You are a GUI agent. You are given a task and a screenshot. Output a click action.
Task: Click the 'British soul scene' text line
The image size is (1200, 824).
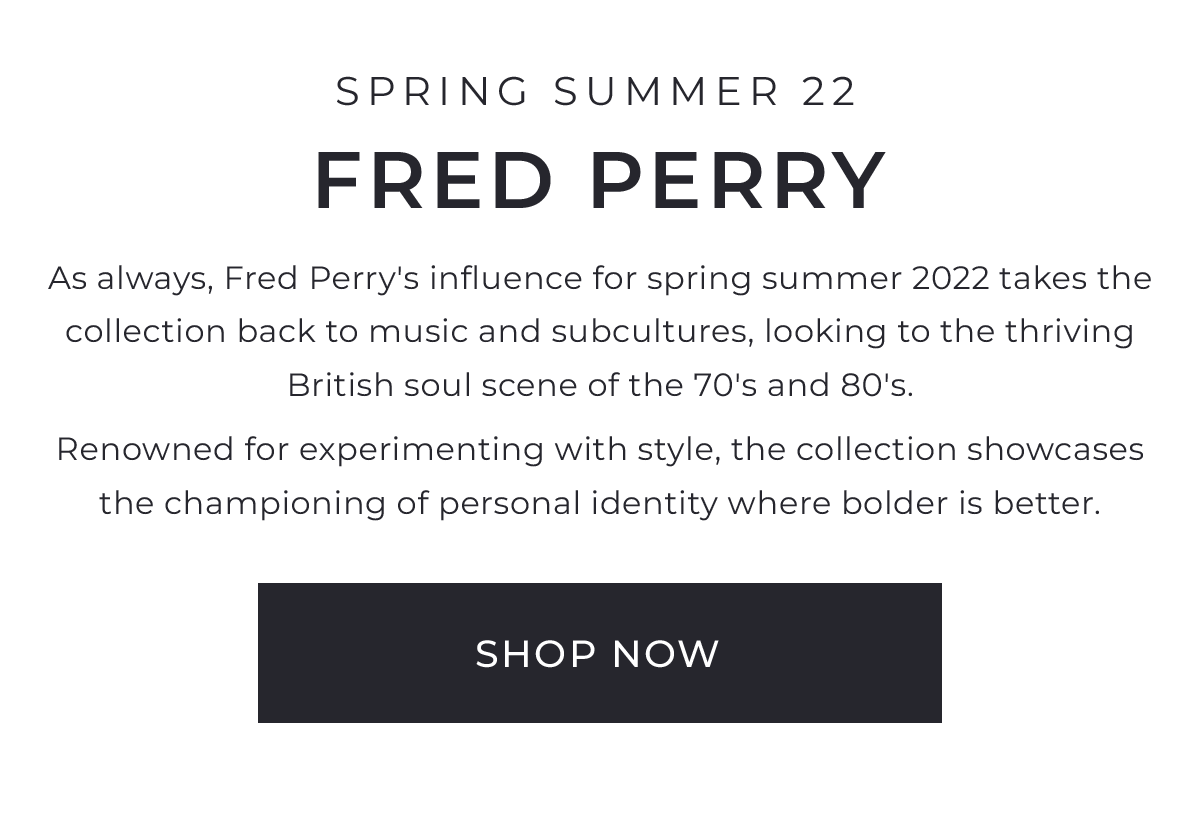tap(600, 385)
